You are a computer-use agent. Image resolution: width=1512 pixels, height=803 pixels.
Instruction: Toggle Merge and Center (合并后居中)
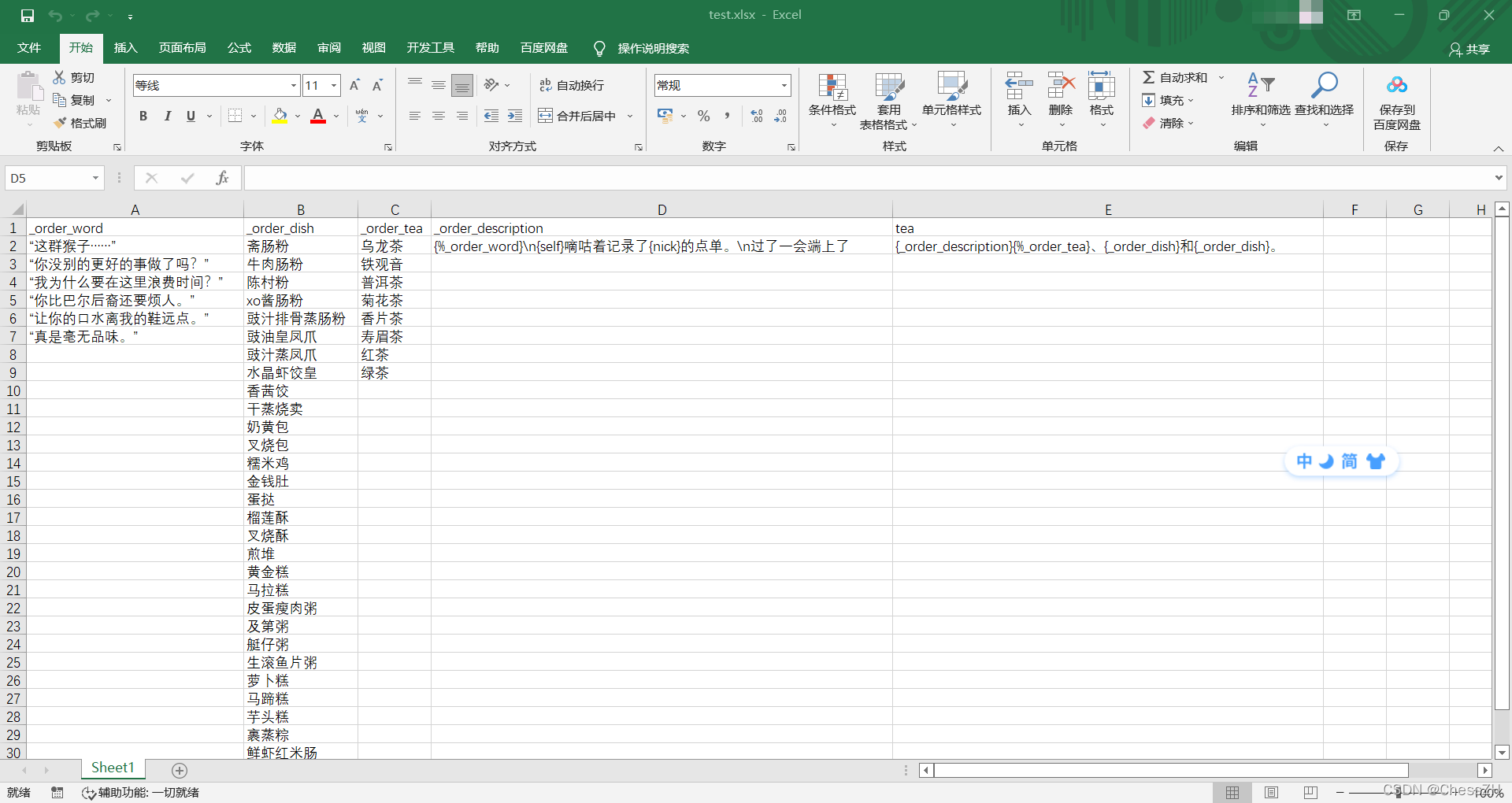(577, 116)
